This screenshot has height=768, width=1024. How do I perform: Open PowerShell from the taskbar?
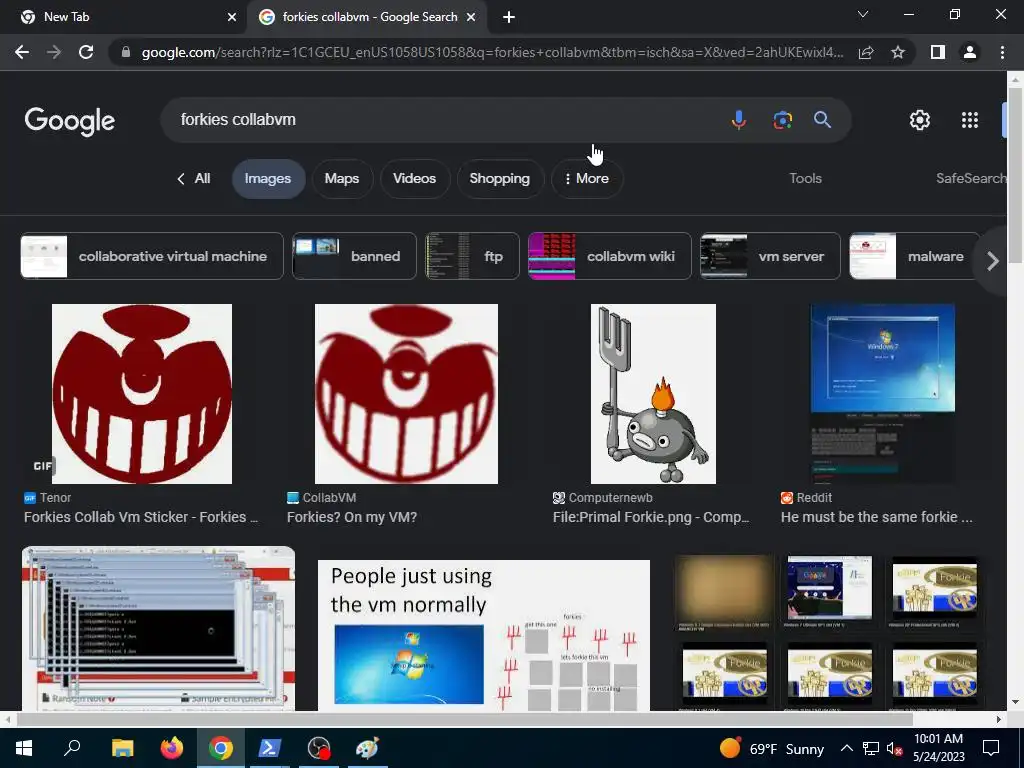tap(270, 748)
